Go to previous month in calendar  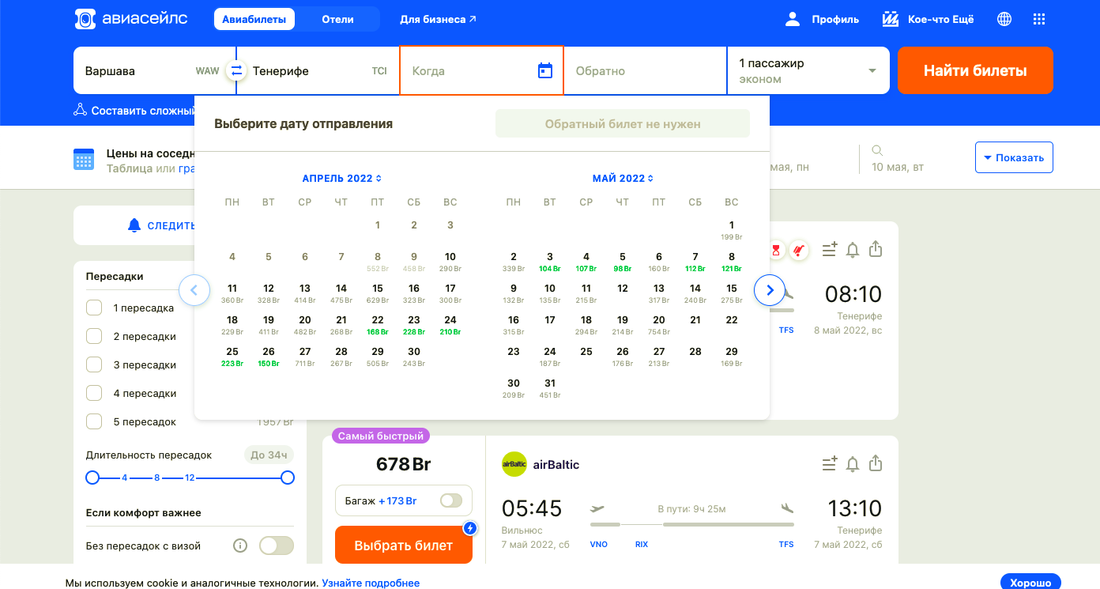[x=194, y=290]
